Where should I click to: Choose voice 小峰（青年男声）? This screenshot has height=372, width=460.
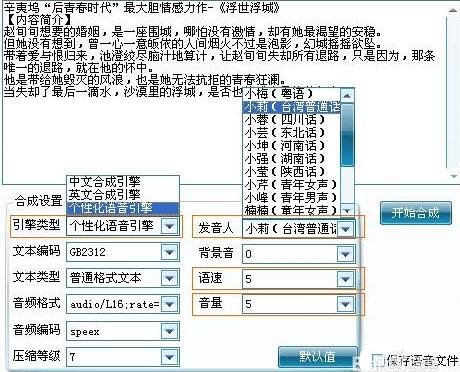click(291, 197)
